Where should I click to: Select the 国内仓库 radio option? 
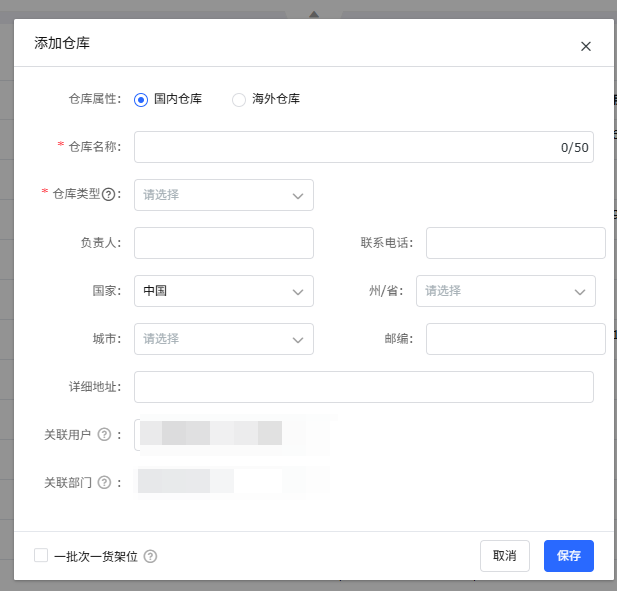tap(141, 100)
